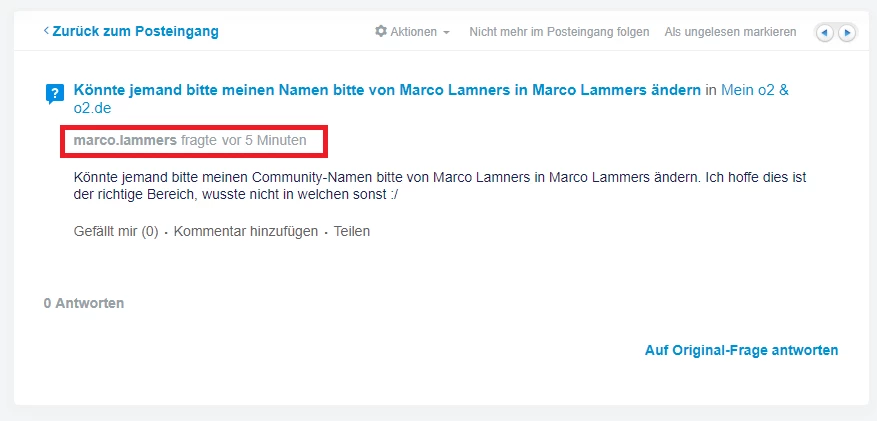Expand the Aktionen dropdown arrow
Screen dimensions: 877x421
[446, 33]
